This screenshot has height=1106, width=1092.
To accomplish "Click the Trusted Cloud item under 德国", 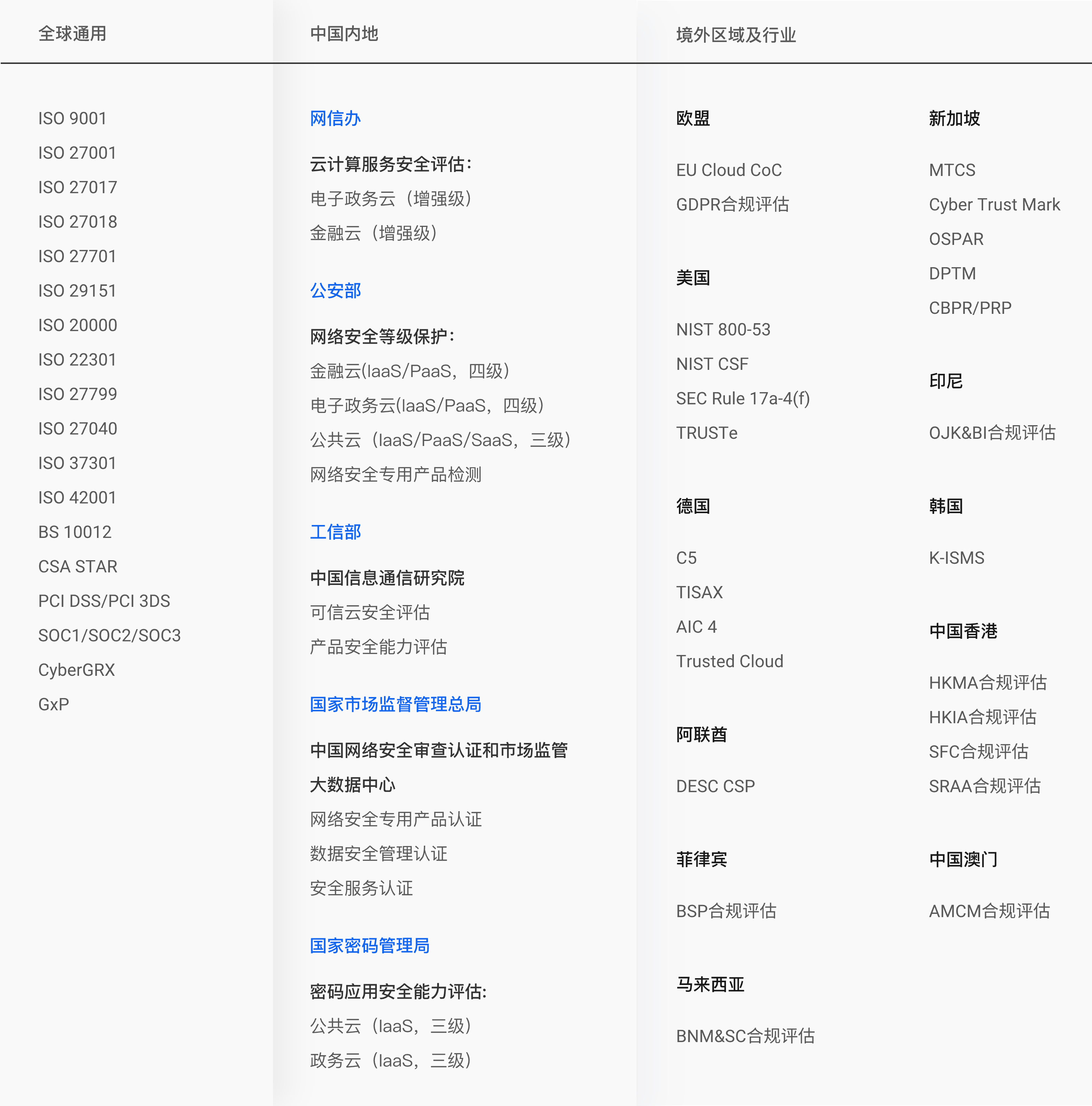I will click(x=730, y=661).
